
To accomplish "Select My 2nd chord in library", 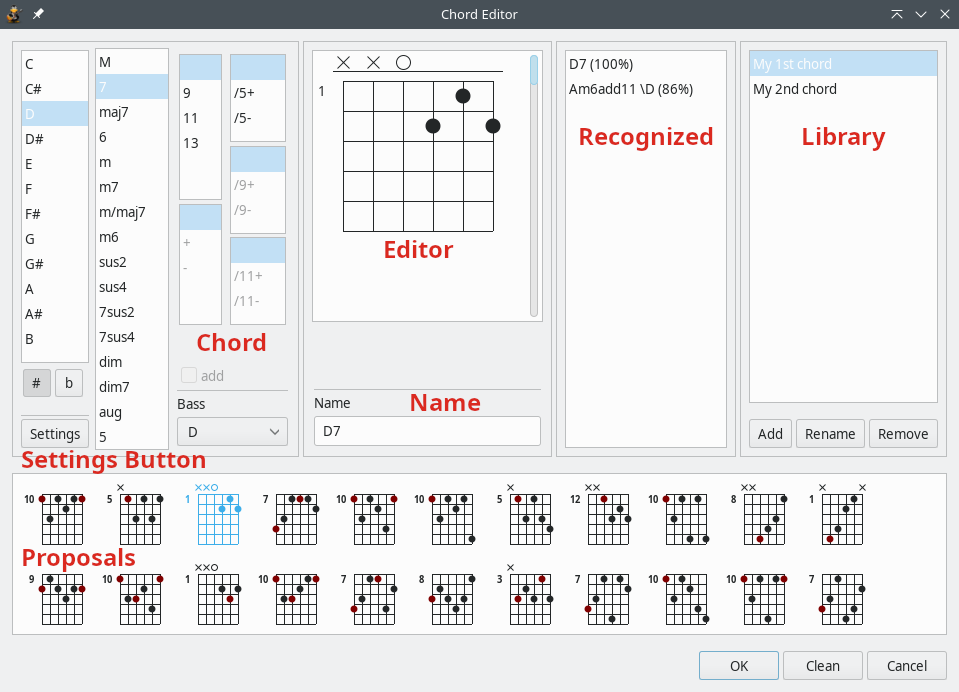I will coord(795,89).
